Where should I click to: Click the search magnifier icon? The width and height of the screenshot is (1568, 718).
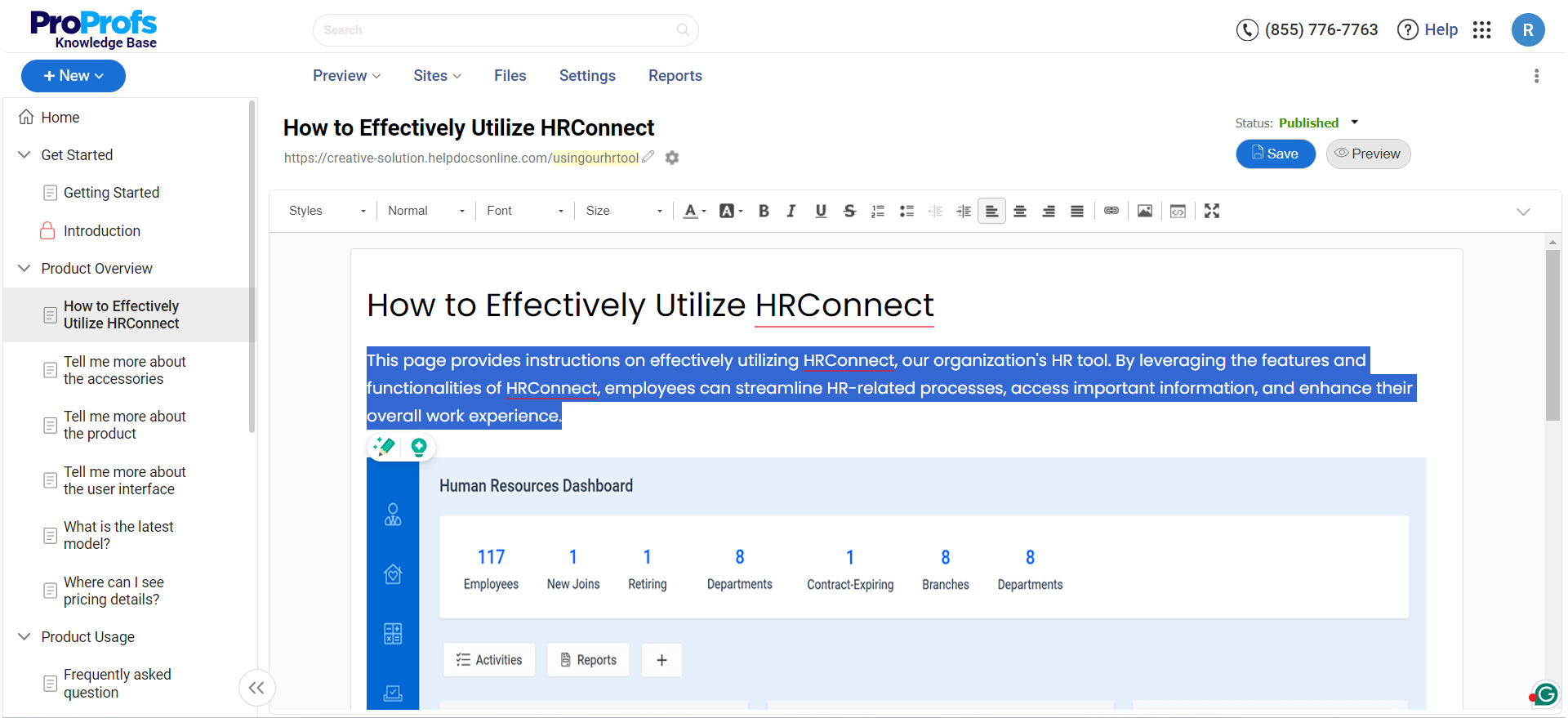[683, 30]
